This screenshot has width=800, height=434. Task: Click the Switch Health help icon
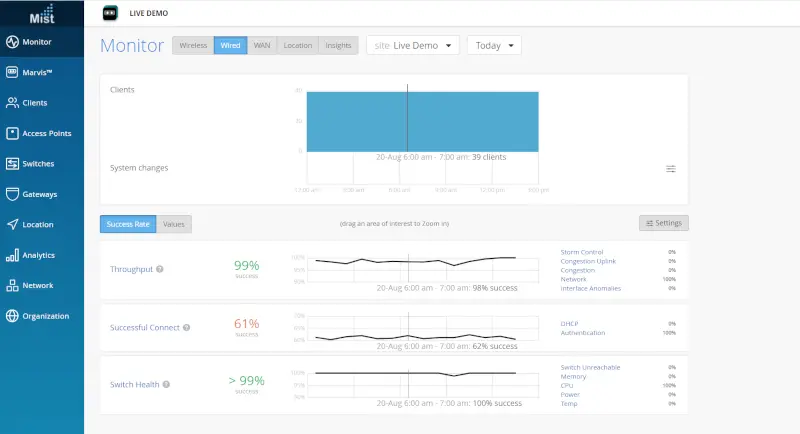166,385
